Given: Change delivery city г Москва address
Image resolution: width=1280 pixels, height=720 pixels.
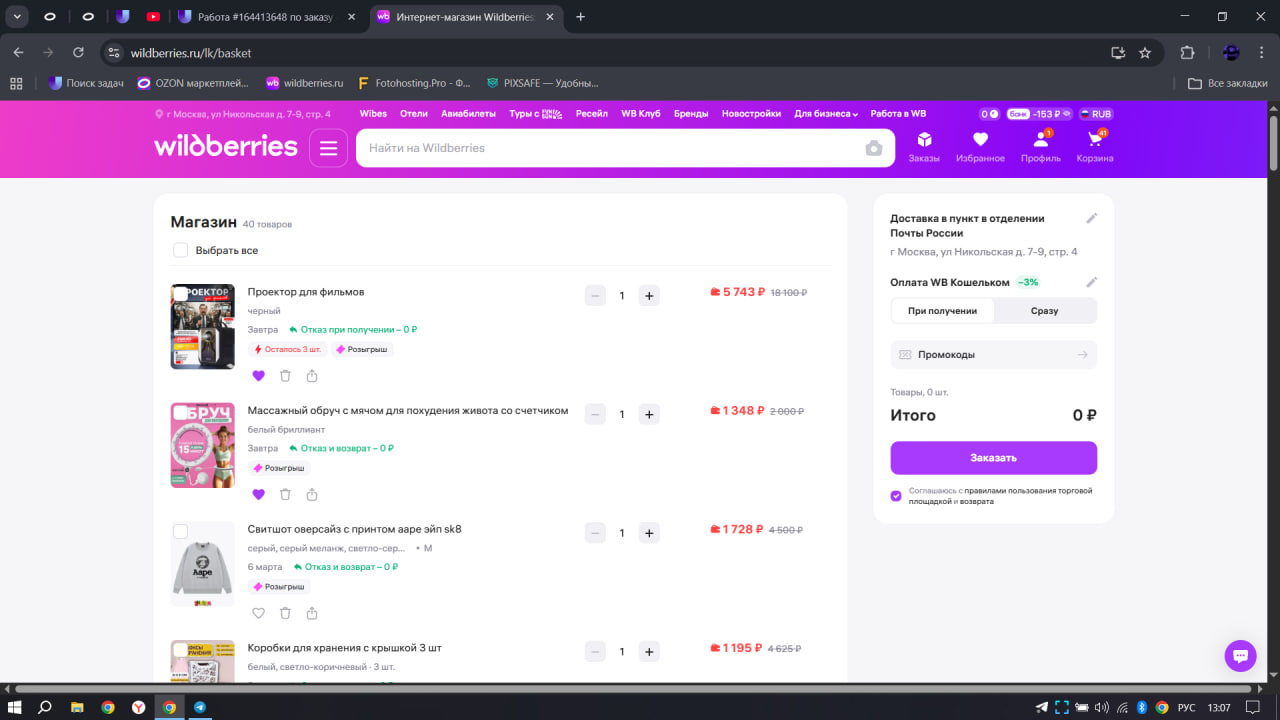Looking at the screenshot, I should tap(243, 114).
